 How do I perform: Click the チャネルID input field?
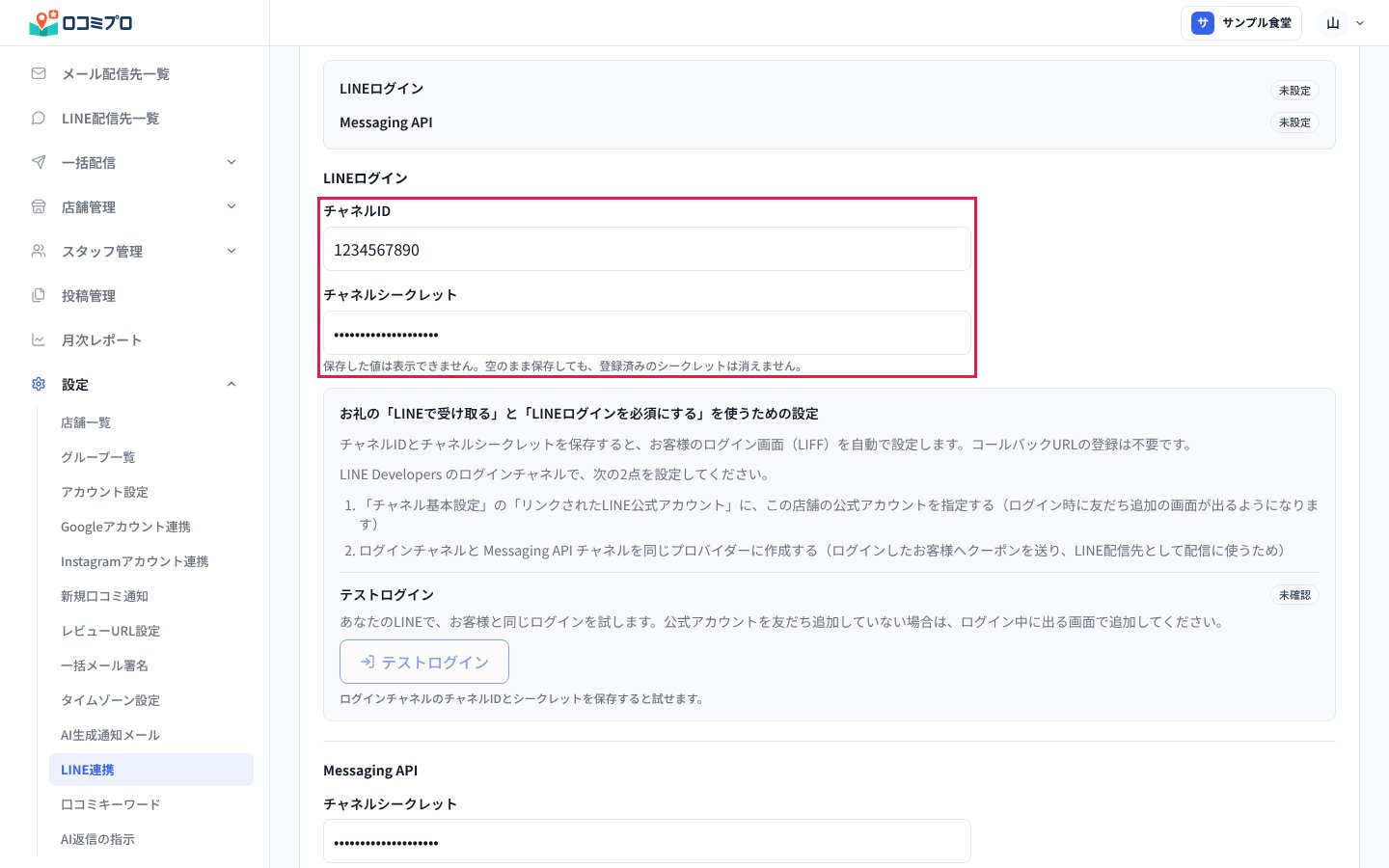(647, 249)
